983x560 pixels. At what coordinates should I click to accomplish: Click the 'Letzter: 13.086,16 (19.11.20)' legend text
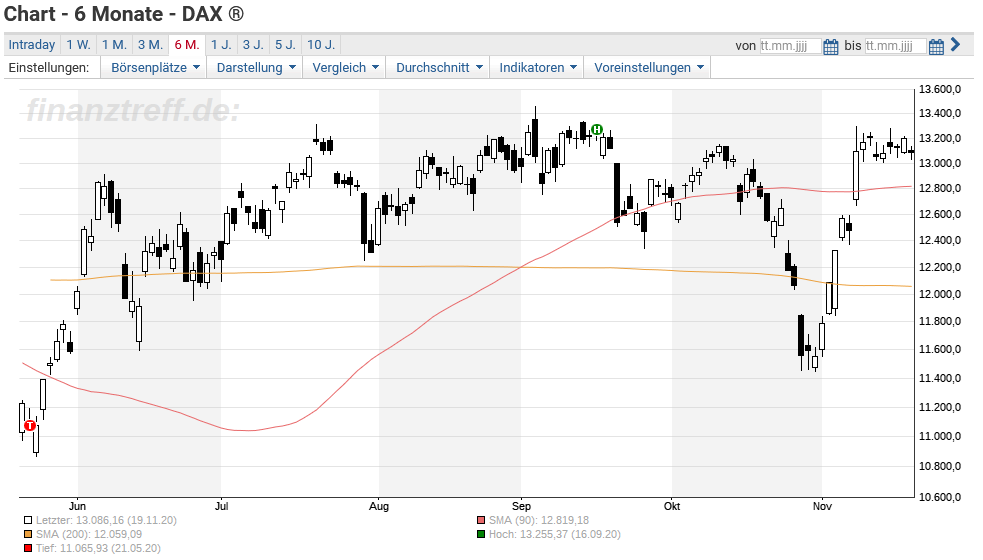(106, 520)
